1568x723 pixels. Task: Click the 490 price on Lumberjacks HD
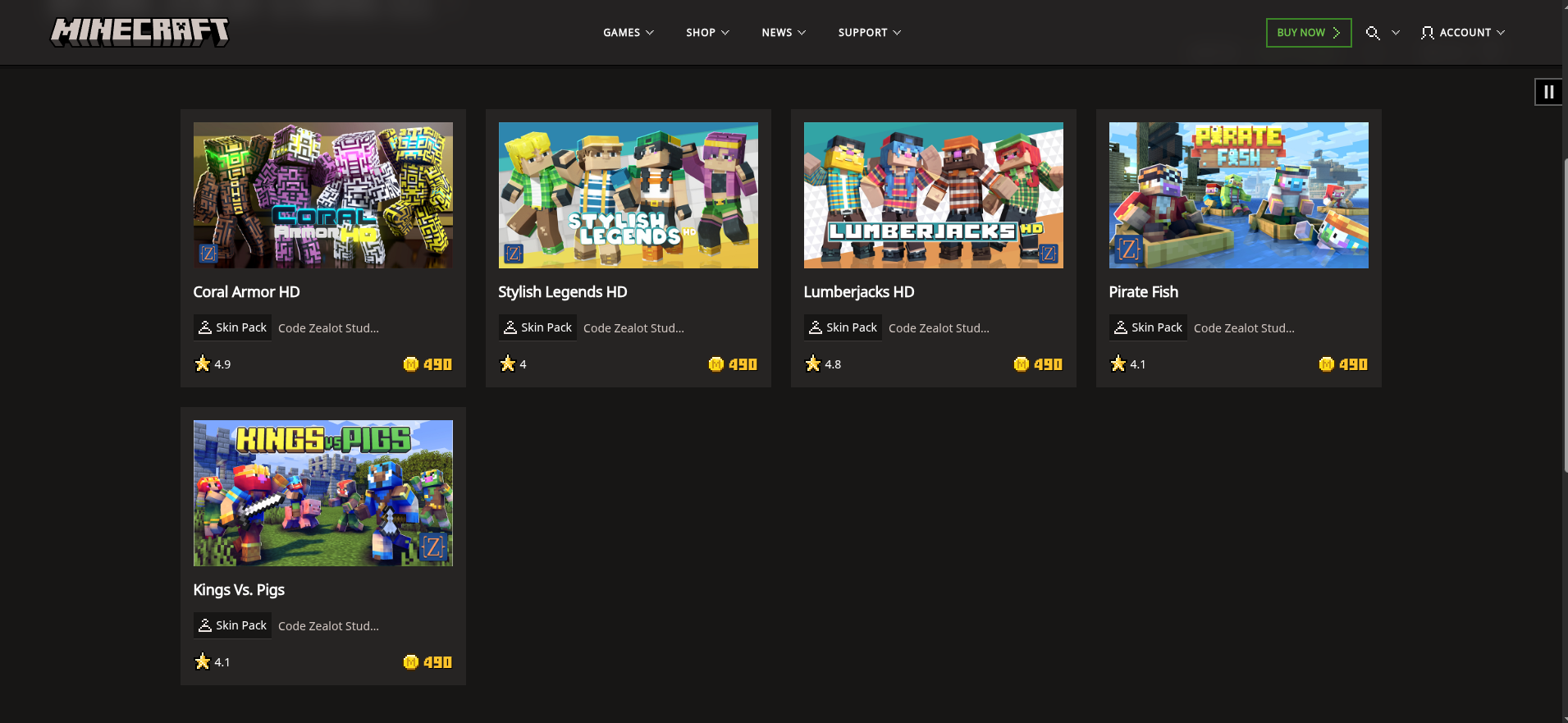pyautogui.click(x=1049, y=364)
